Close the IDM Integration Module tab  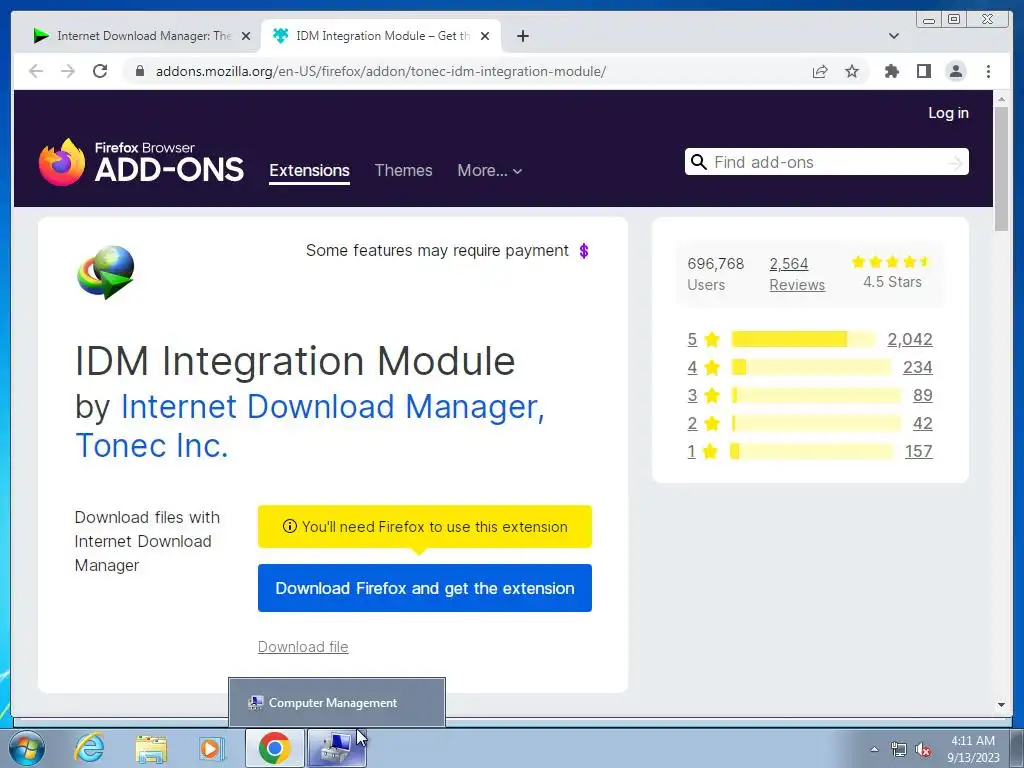485,36
